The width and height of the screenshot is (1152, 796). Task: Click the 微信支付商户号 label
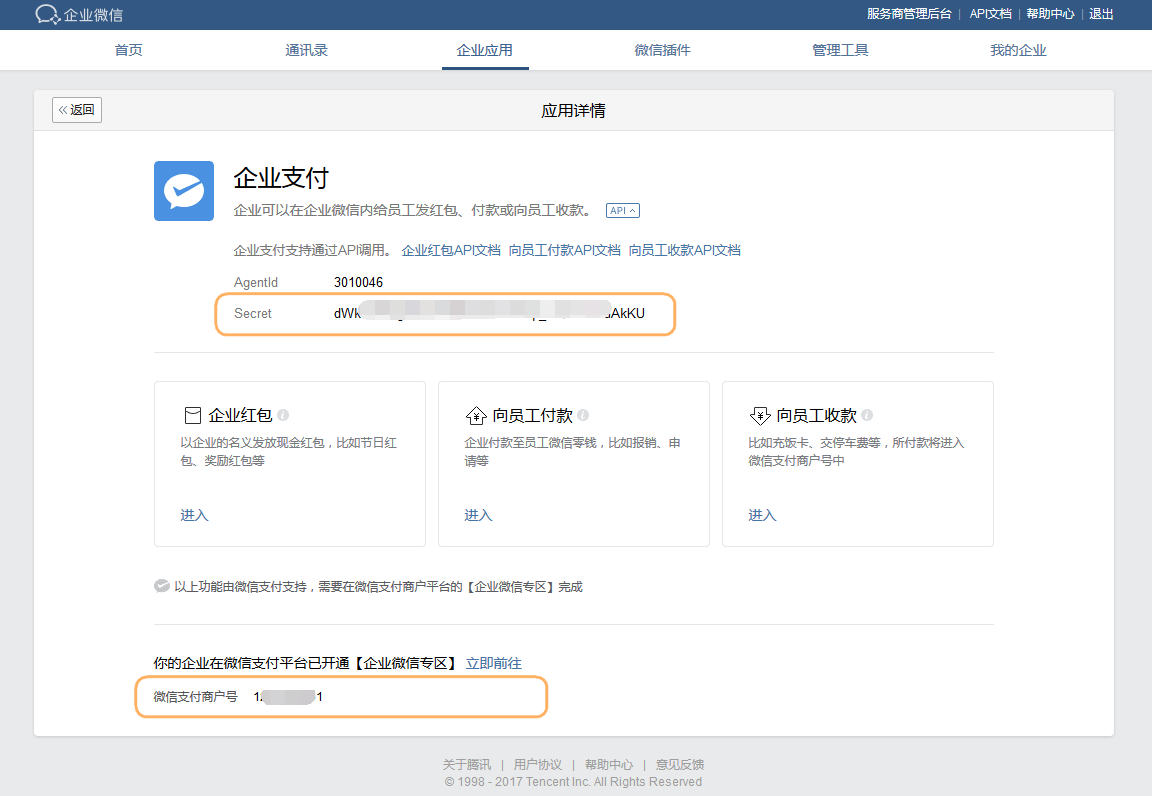pyautogui.click(x=195, y=697)
